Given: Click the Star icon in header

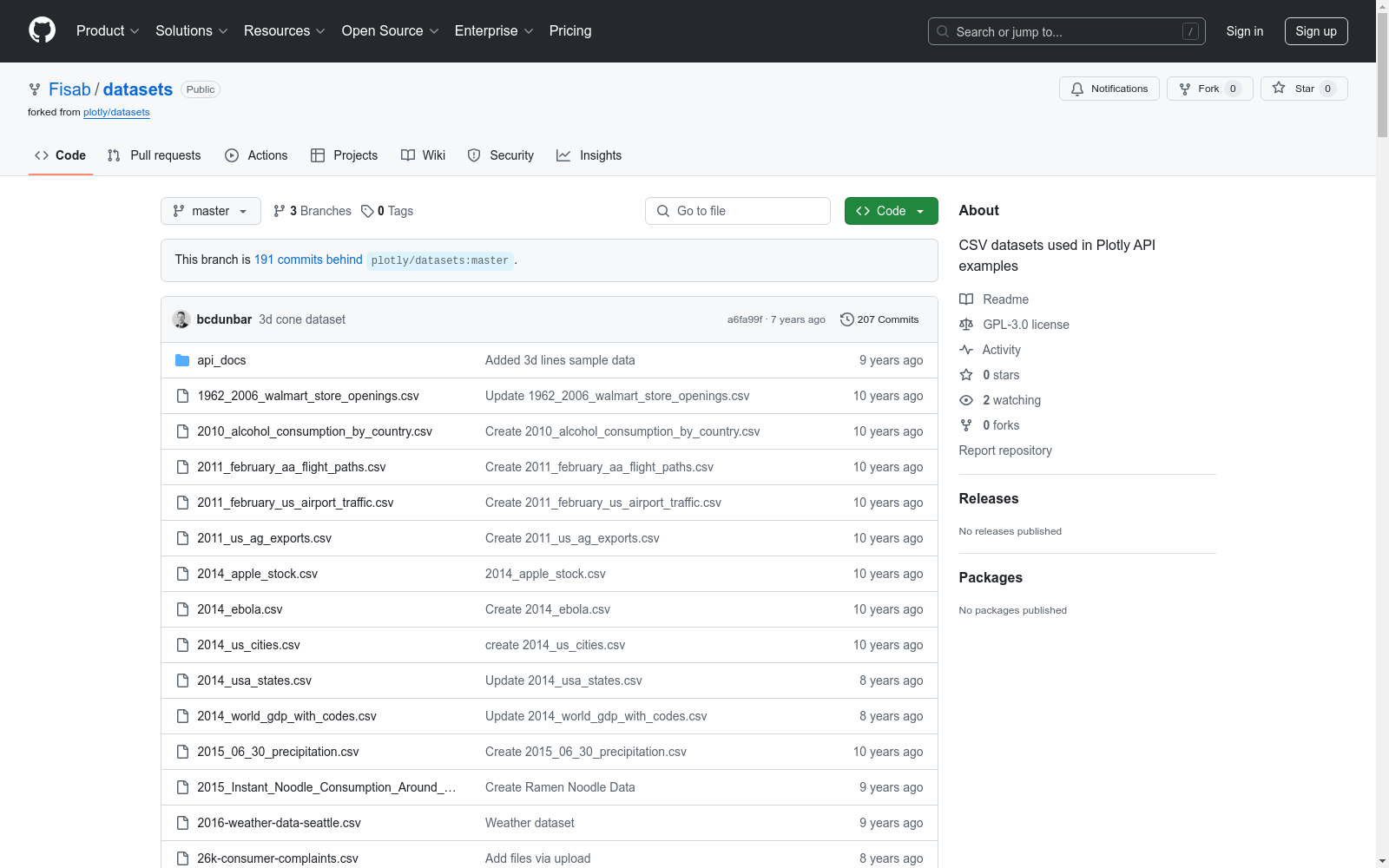Looking at the screenshot, I should point(1279,88).
